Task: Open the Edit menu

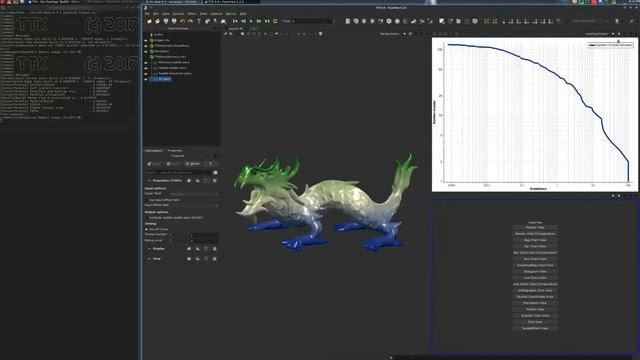Action: [x=156, y=13]
